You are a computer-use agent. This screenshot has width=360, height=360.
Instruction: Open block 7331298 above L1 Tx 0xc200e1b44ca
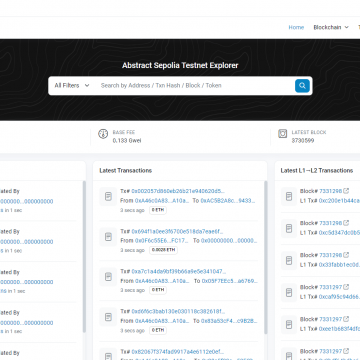[331, 191]
